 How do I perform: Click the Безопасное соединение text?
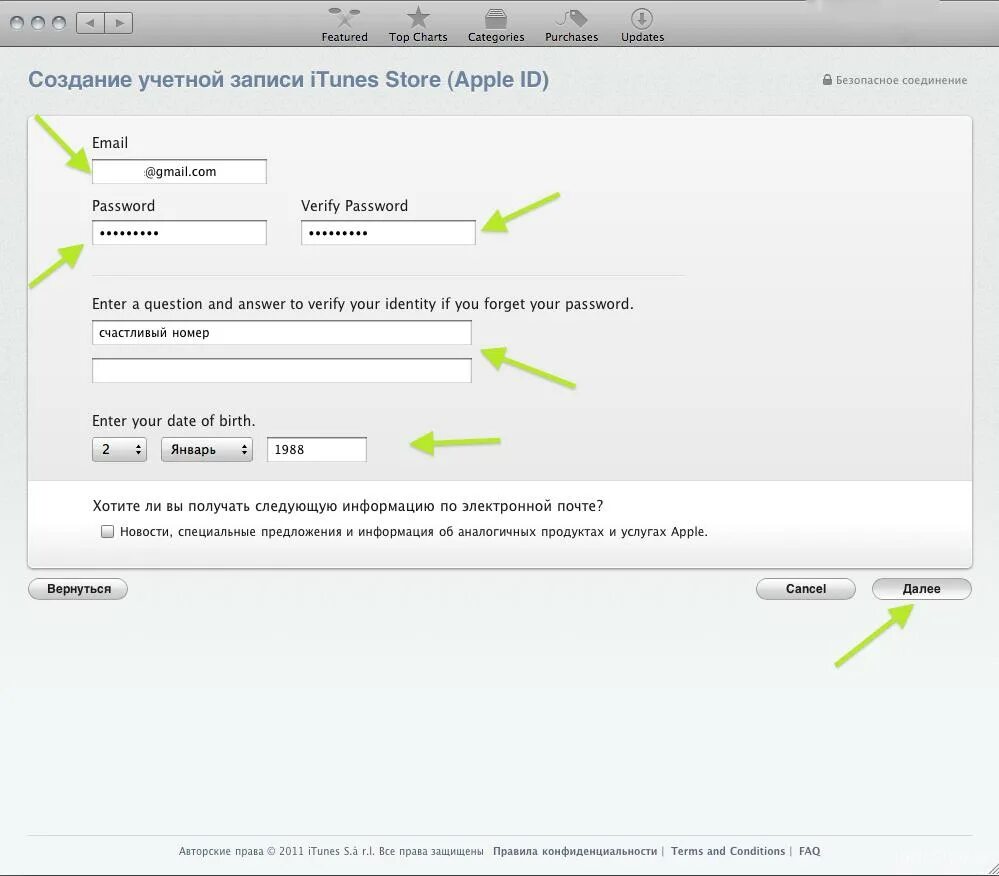pyautogui.click(x=901, y=80)
